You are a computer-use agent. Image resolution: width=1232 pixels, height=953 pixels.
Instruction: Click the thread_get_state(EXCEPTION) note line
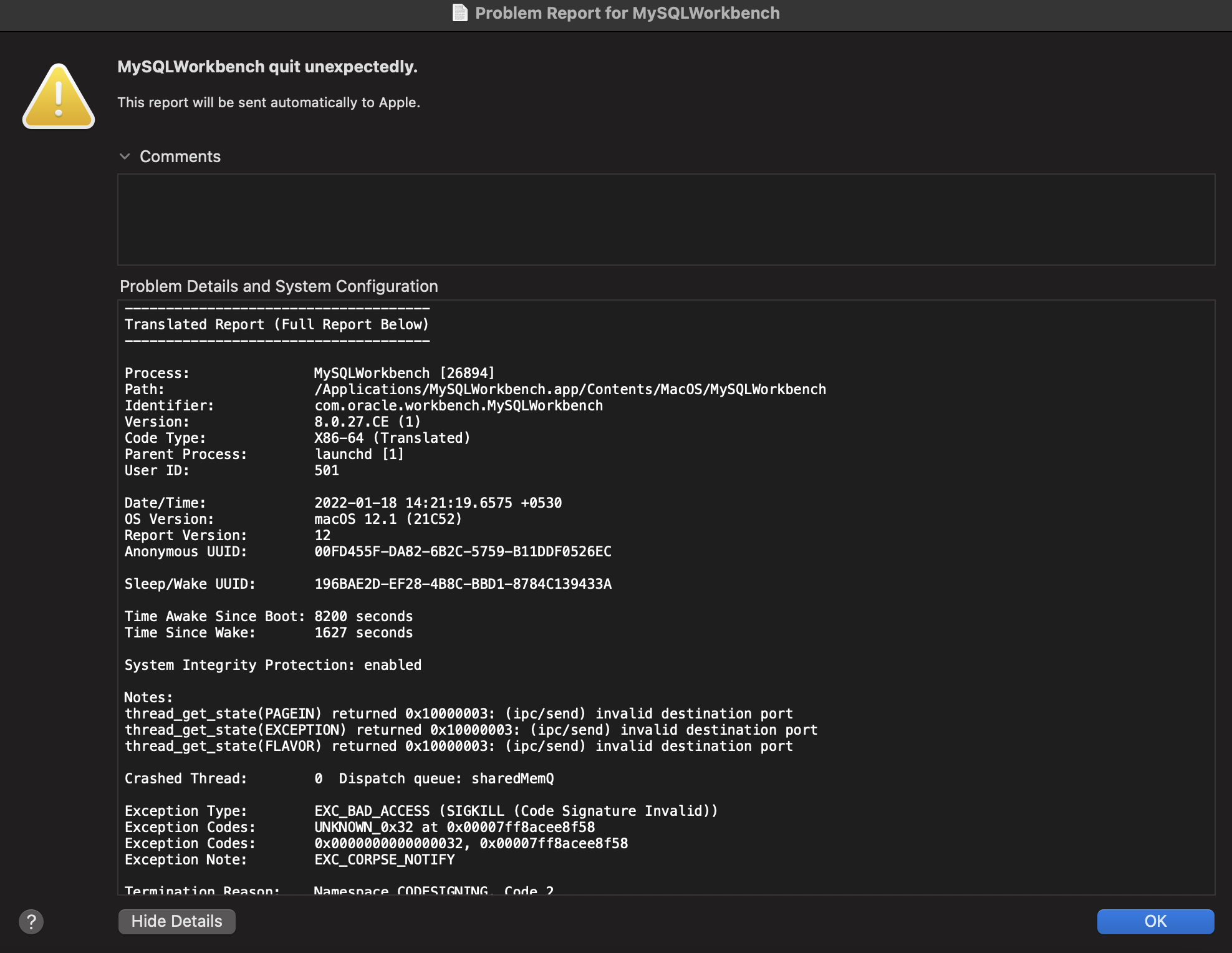click(471, 730)
